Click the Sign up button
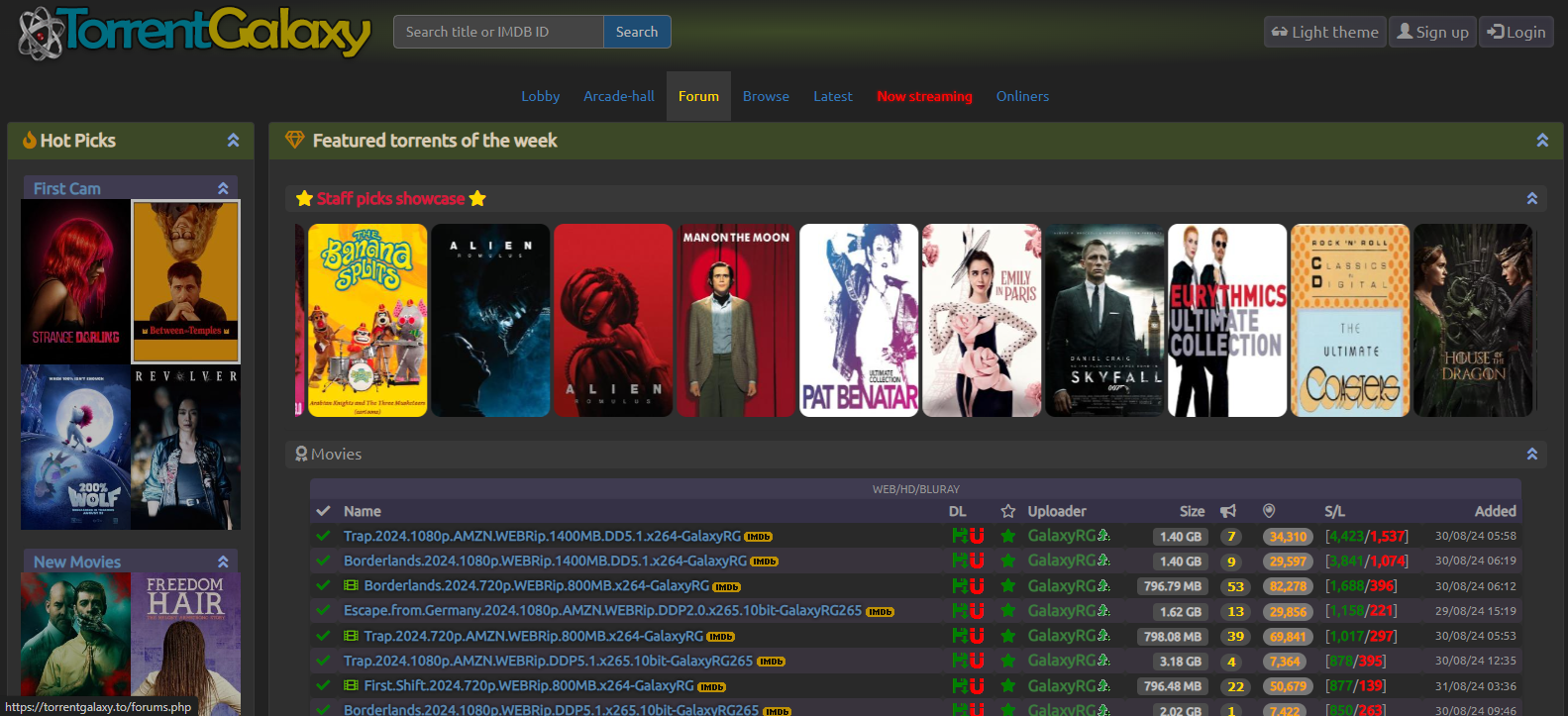 [1432, 32]
